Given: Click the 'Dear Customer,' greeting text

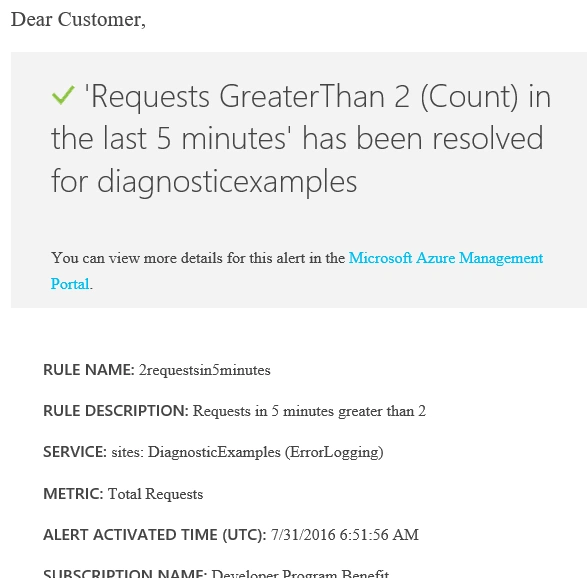Looking at the screenshot, I should pyautogui.click(x=78, y=19).
